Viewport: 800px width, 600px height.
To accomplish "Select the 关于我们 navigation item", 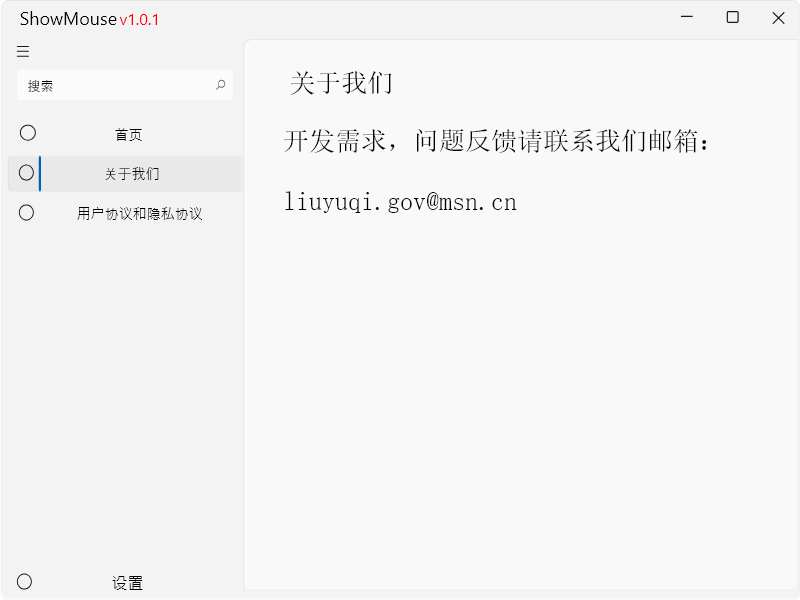I will (x=132, y=174).
